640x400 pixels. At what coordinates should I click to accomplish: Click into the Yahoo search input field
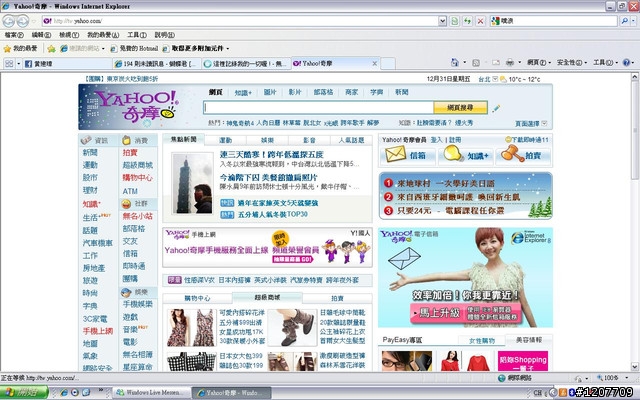click(318, 108)
